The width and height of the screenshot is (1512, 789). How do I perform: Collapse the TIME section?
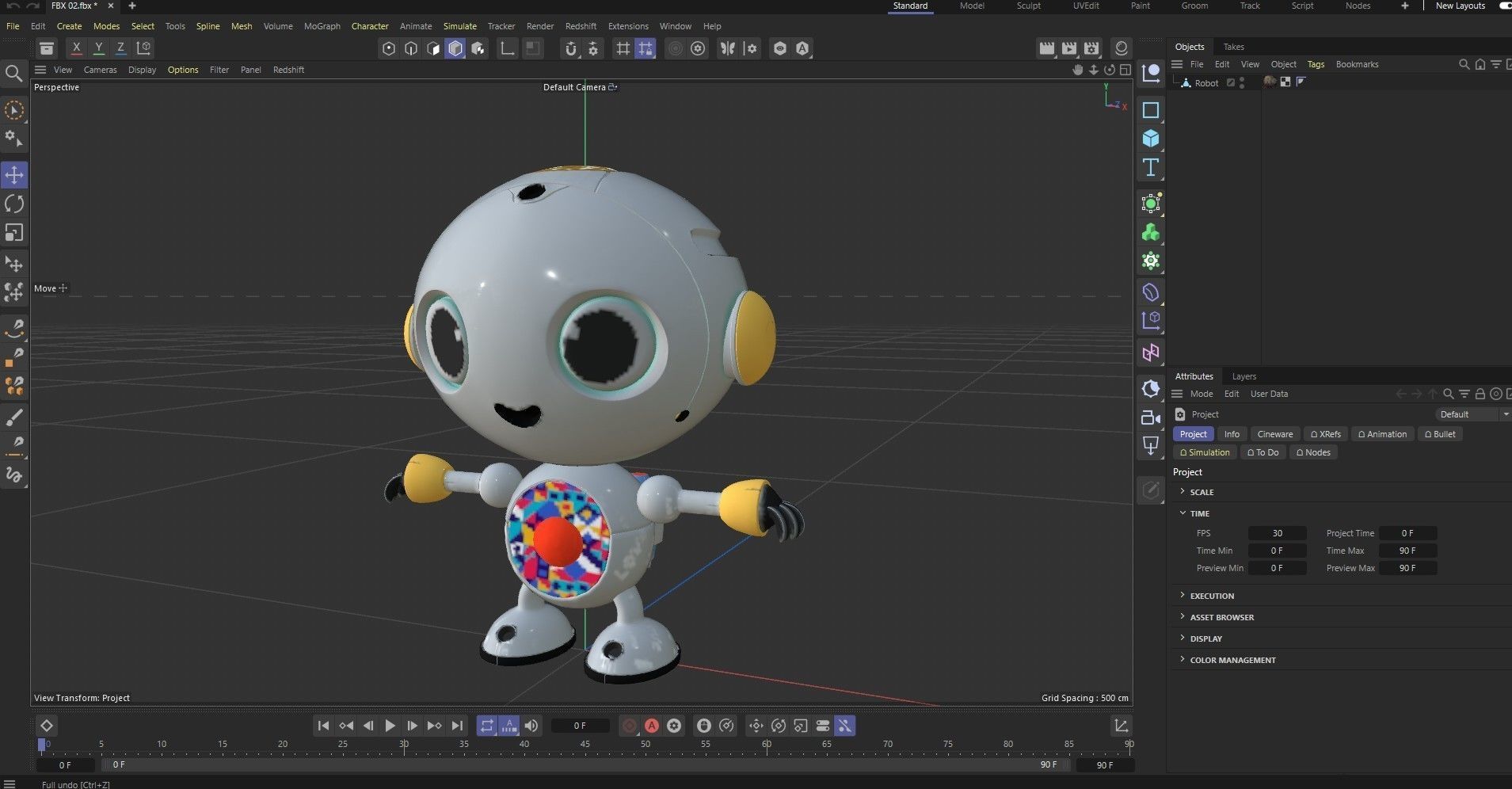click(1183, 513)
